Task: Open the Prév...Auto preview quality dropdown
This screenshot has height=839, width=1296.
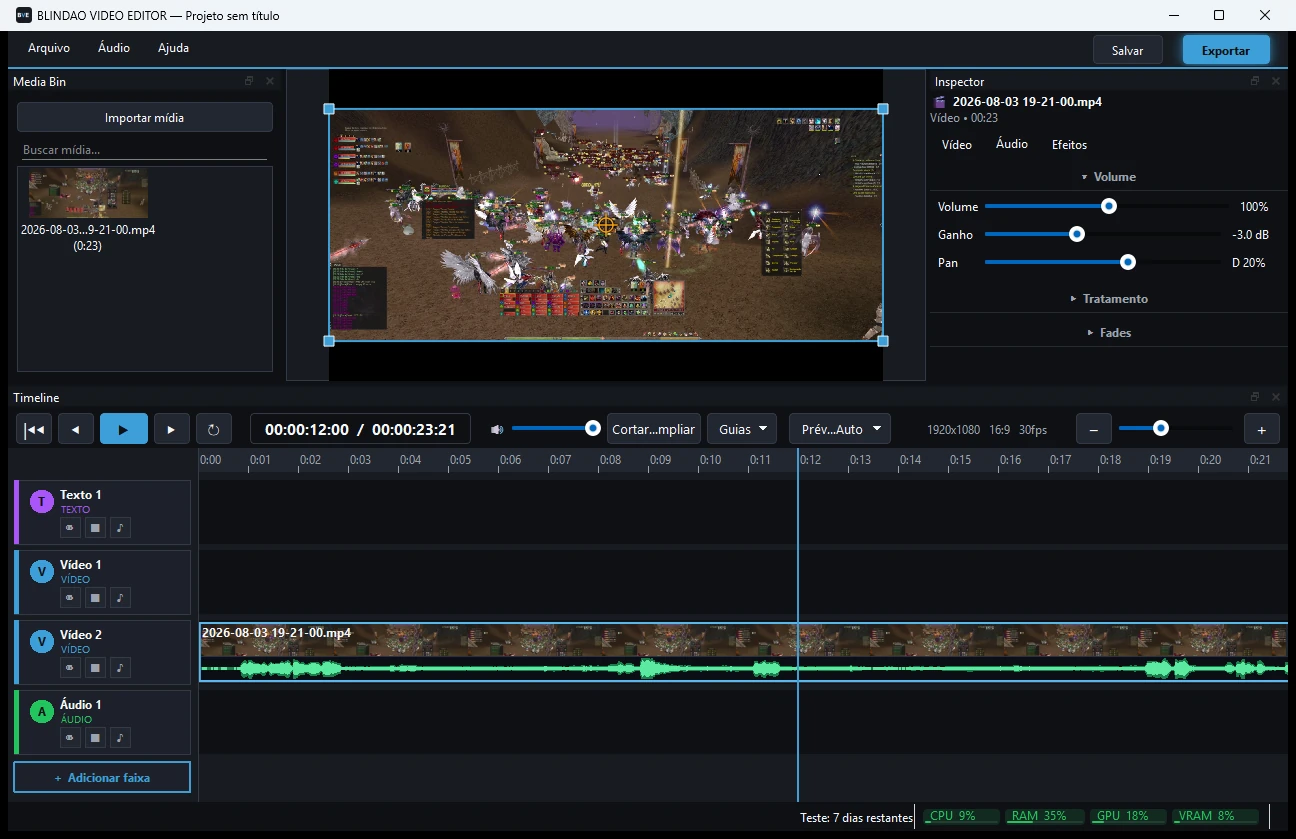Action: pyautogui.click(x=840, y=429)
